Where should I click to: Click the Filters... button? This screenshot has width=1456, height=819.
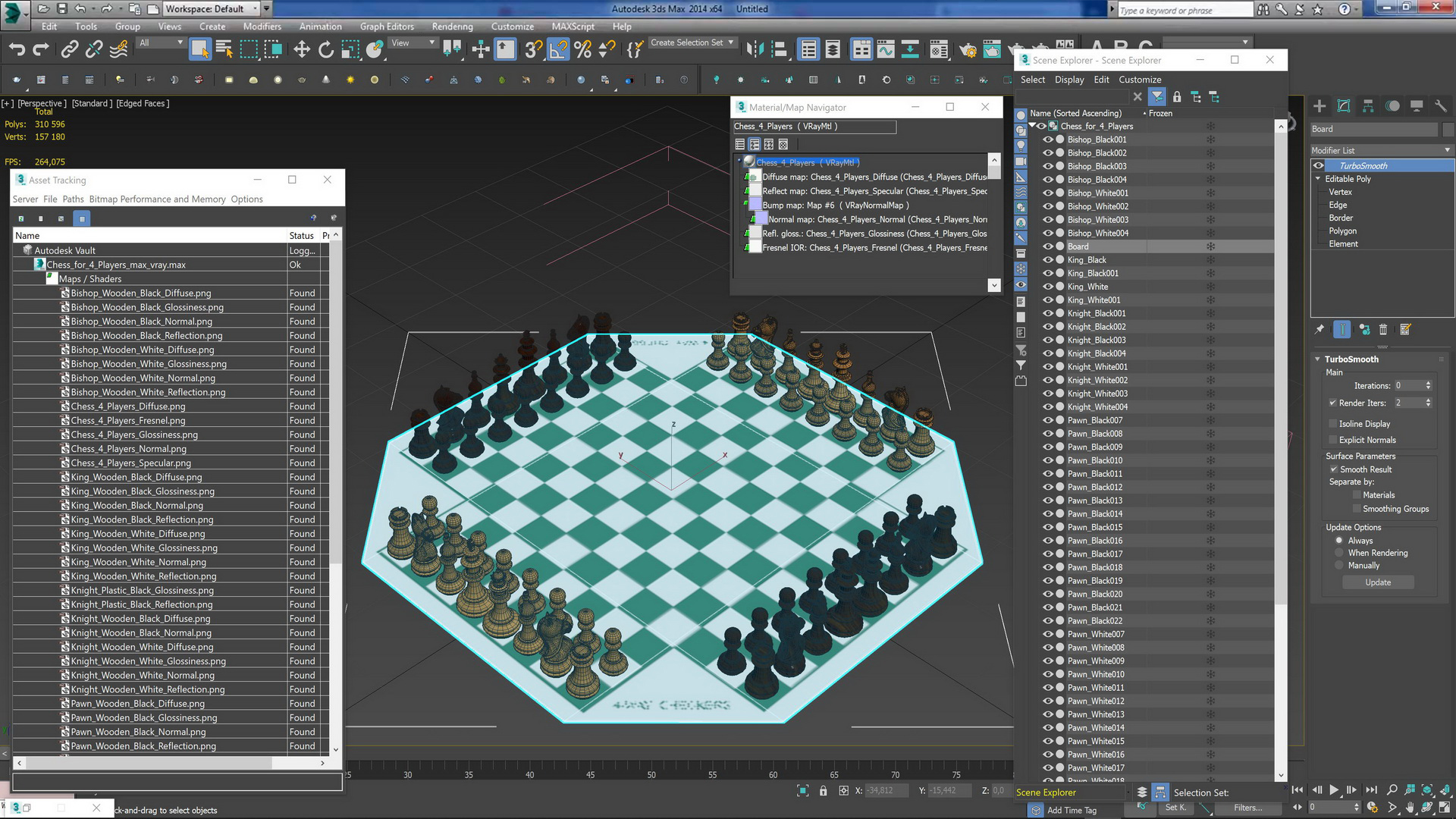tap(1247, 808)
